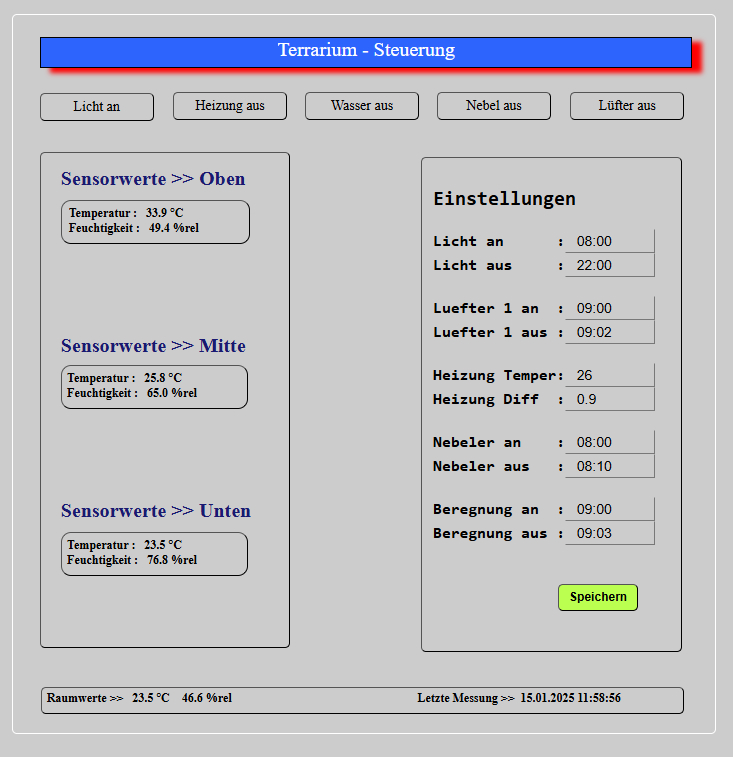This screenshot has height=757, width=733.
Task: Switch the Lüfter aus button
Action: (x=627, y=106)
